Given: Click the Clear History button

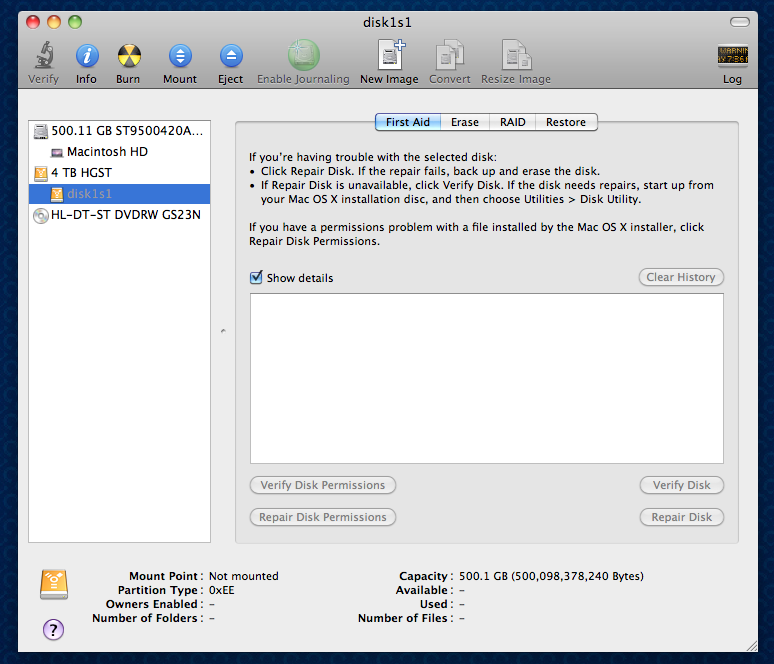Looking at the screenshot, I should pyautogui.click(x=681, y=277).
